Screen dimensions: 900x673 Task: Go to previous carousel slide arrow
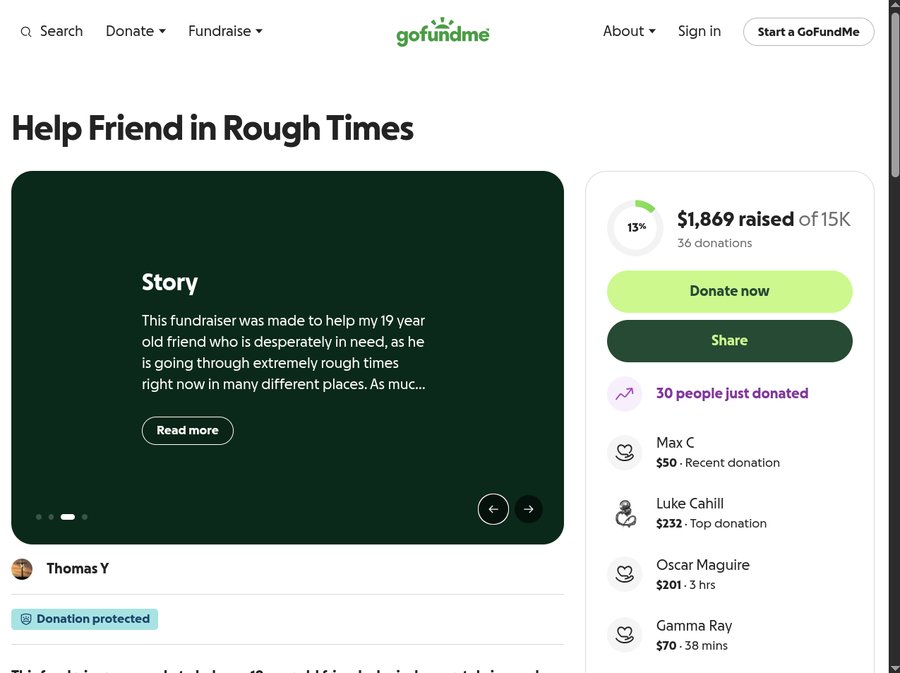point(493,509)
